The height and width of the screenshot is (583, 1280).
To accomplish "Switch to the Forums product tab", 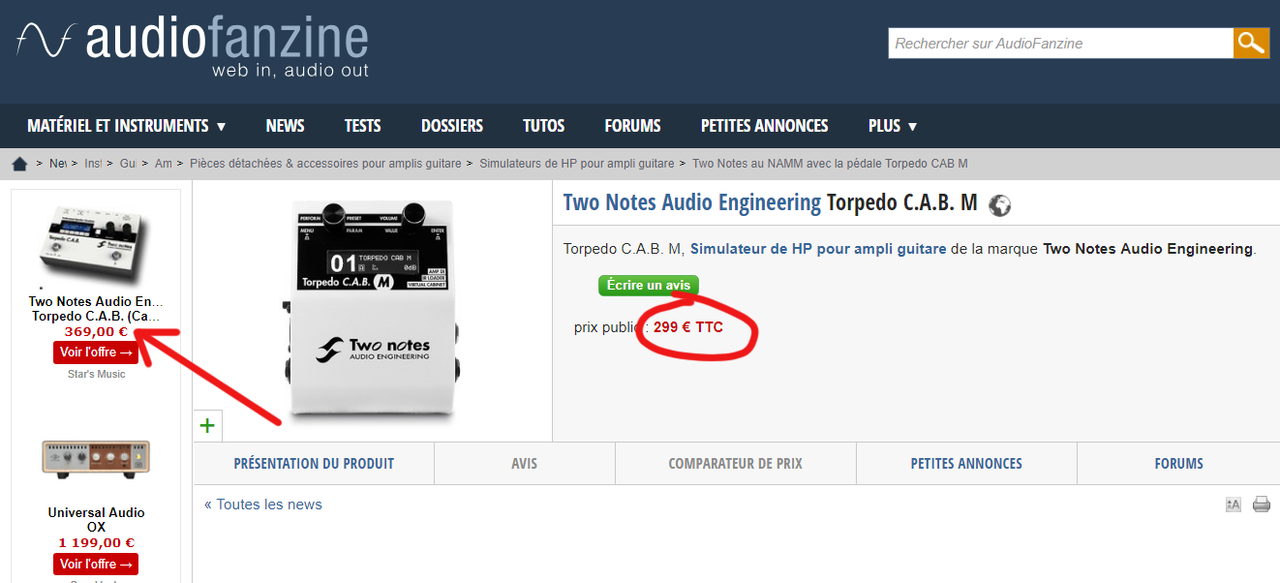I will point(1179,464).
